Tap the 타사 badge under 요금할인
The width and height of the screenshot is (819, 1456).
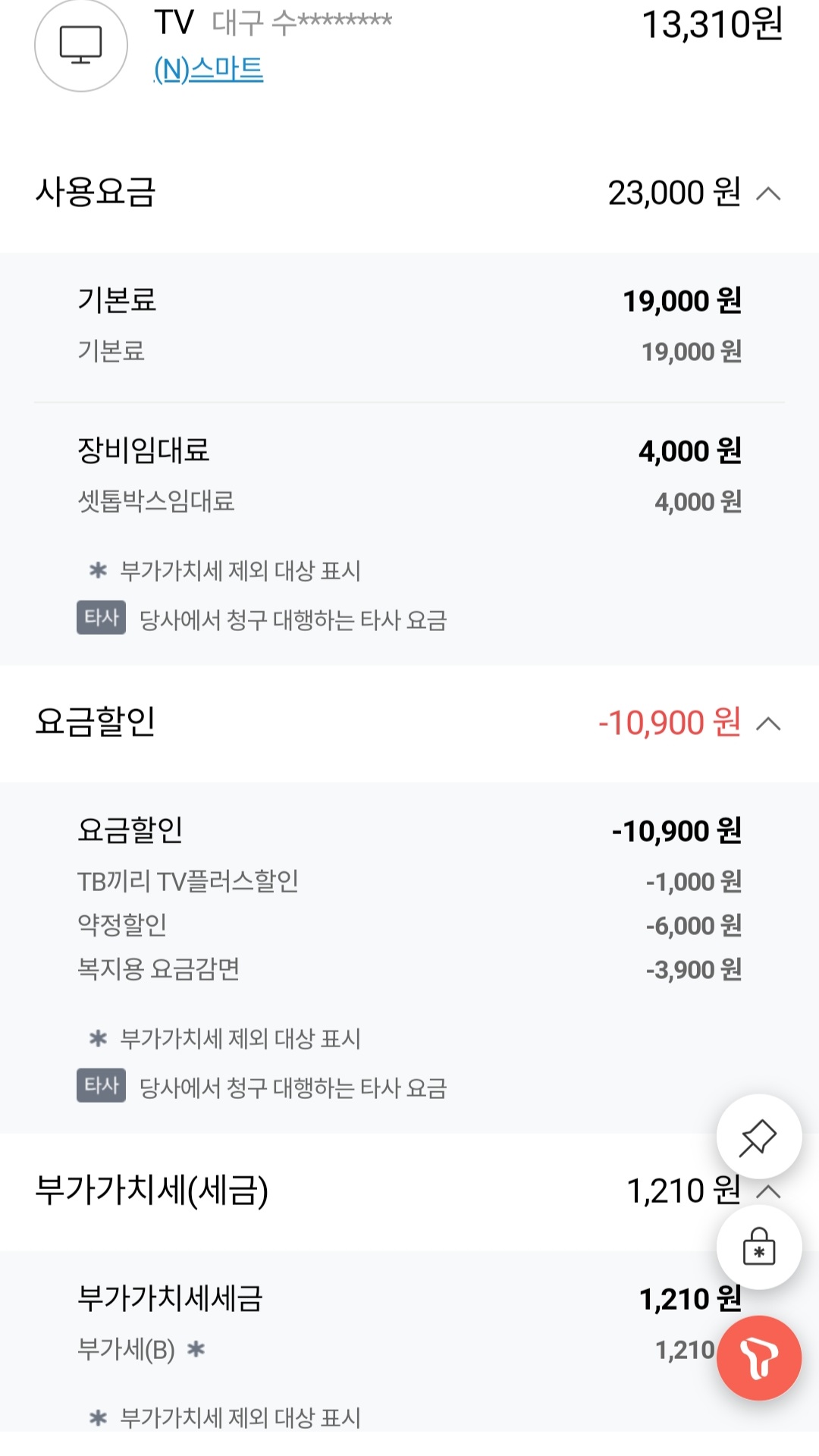click(x=101, y=1085)
